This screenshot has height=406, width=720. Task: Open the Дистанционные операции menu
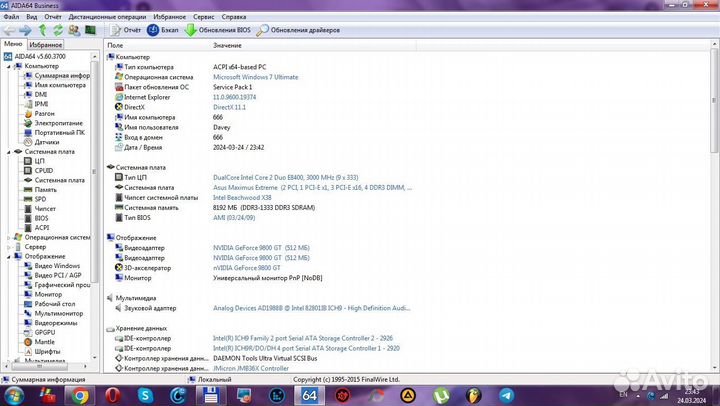click(107, 17)
